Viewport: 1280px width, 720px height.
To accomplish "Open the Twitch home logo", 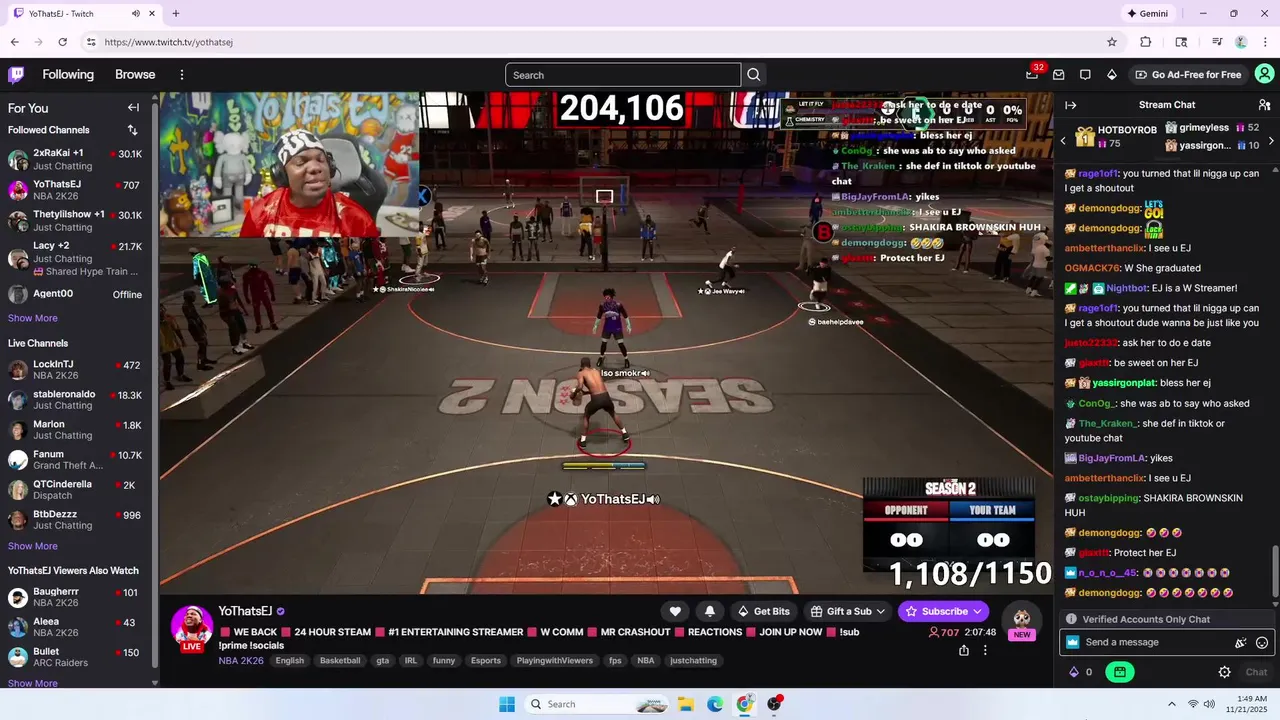I will pos(16,74).
